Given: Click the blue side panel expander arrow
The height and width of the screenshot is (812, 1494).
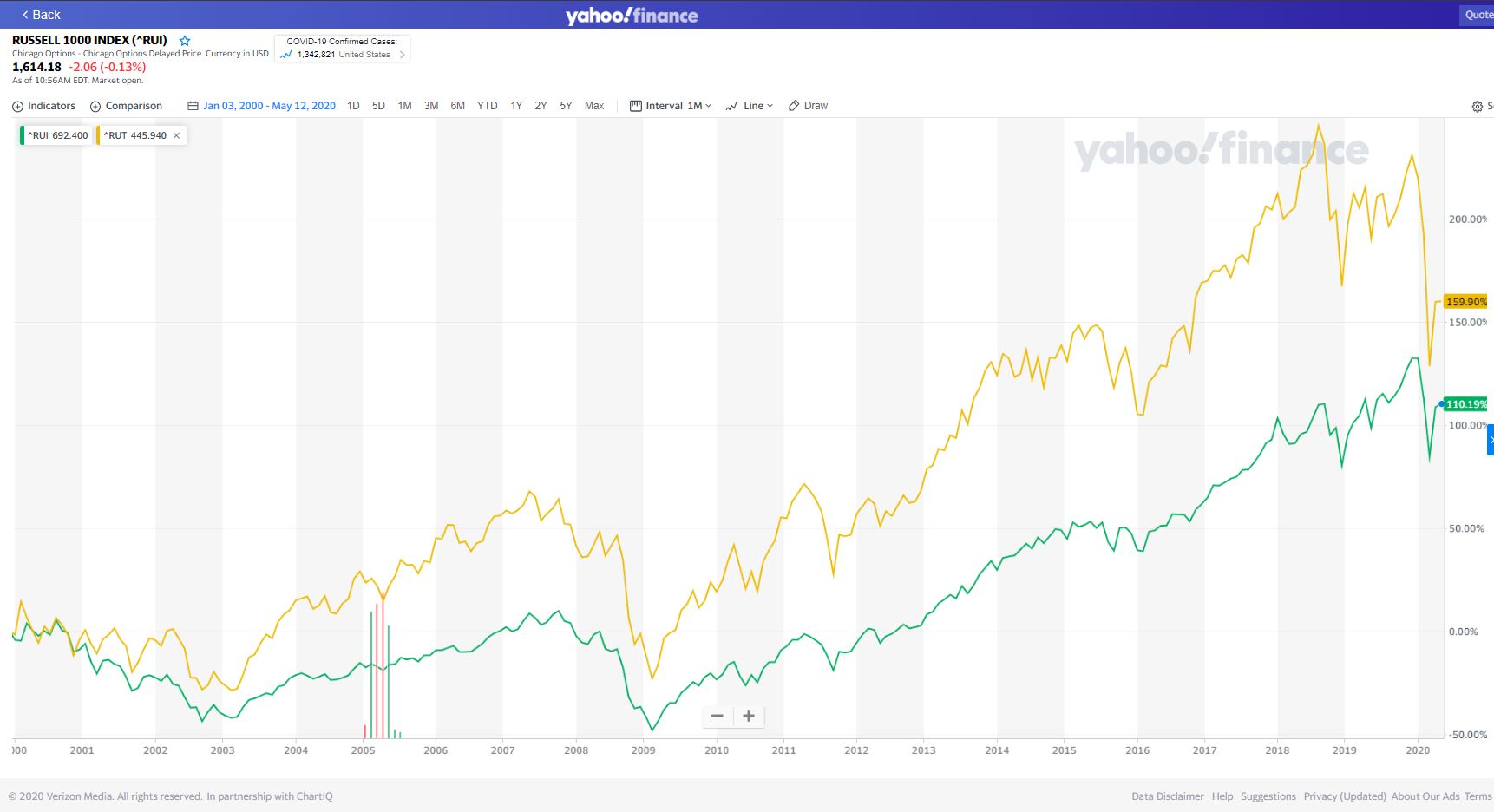Looking at the screenshot, I should (1491, 440).
